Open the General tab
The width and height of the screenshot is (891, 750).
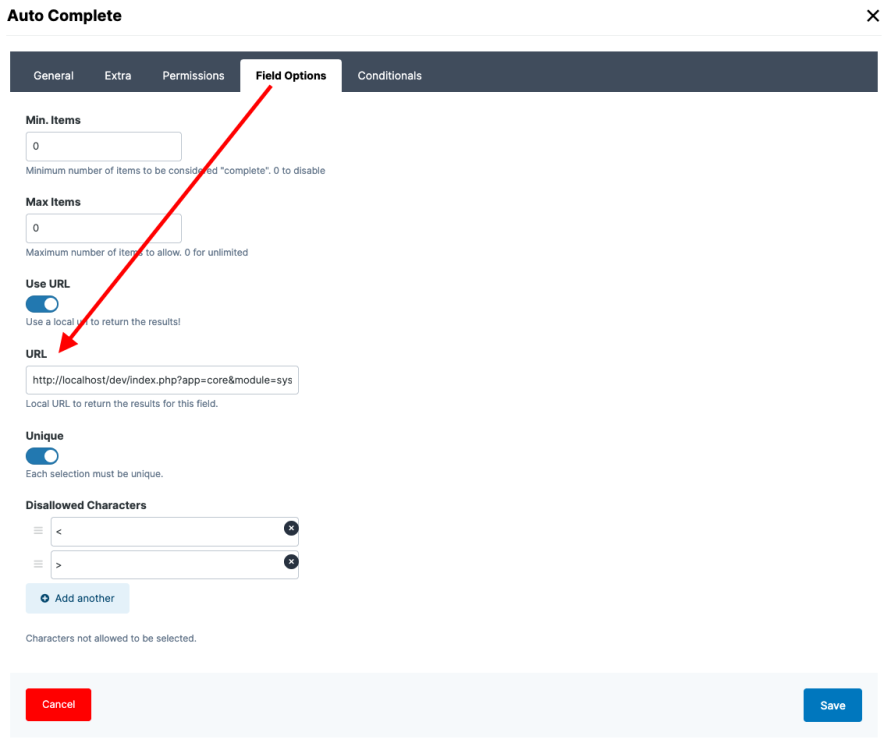tap(53, 76)
